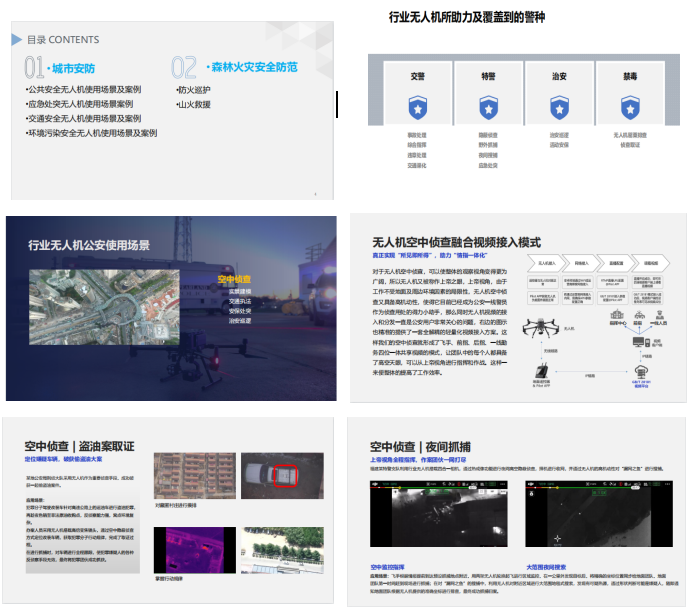Click the blue triangle beside 目录 CONTENTS

tap(16, 39)
